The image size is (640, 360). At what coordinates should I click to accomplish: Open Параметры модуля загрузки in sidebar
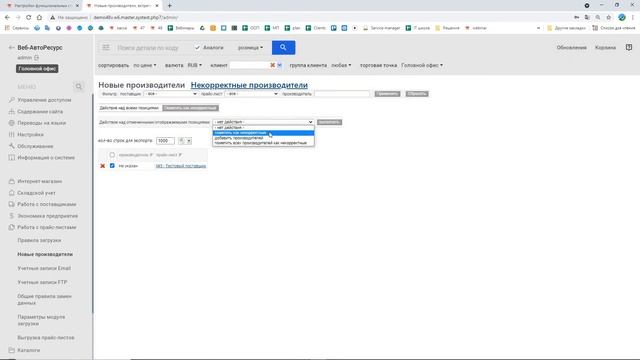pyautogui.click(x=41, y=320)
